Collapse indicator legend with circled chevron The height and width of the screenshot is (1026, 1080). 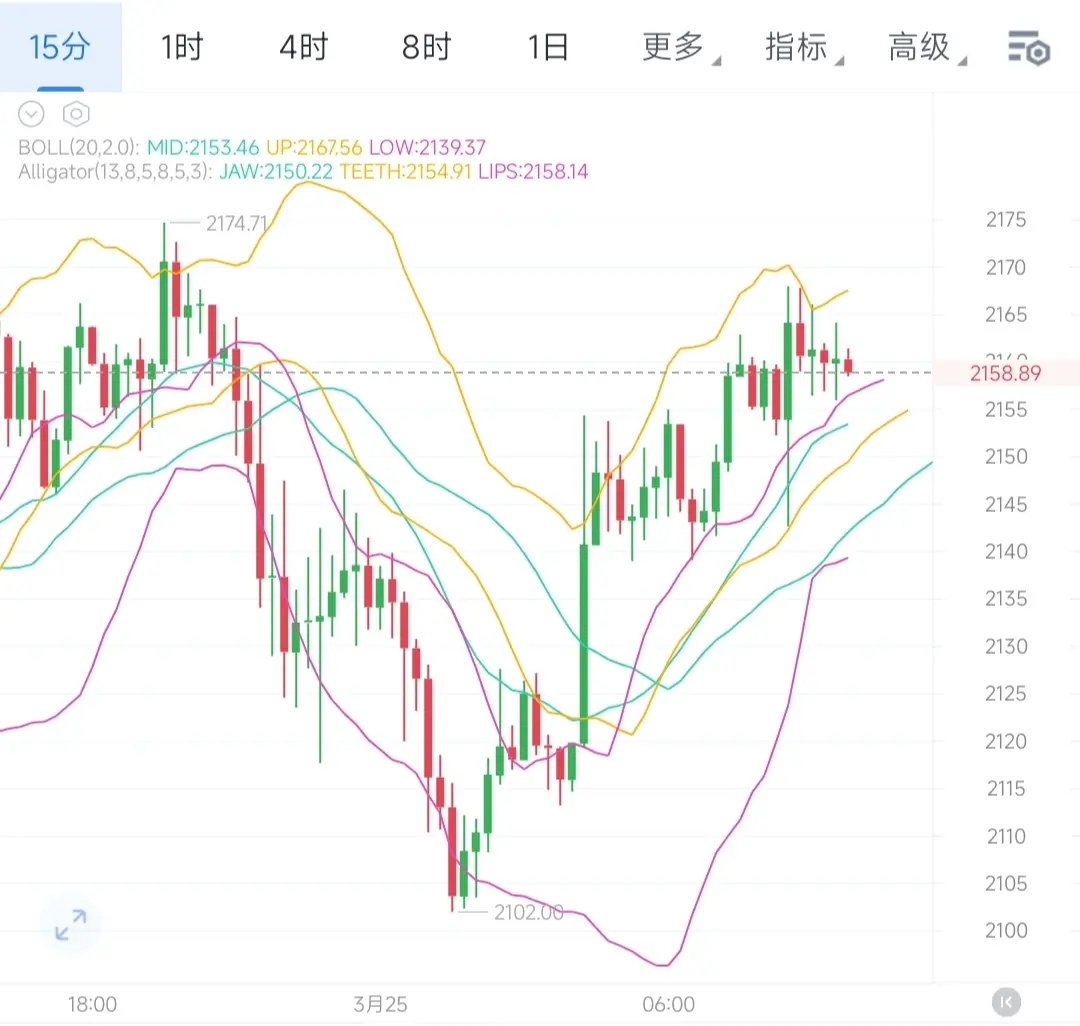(32, 114)
